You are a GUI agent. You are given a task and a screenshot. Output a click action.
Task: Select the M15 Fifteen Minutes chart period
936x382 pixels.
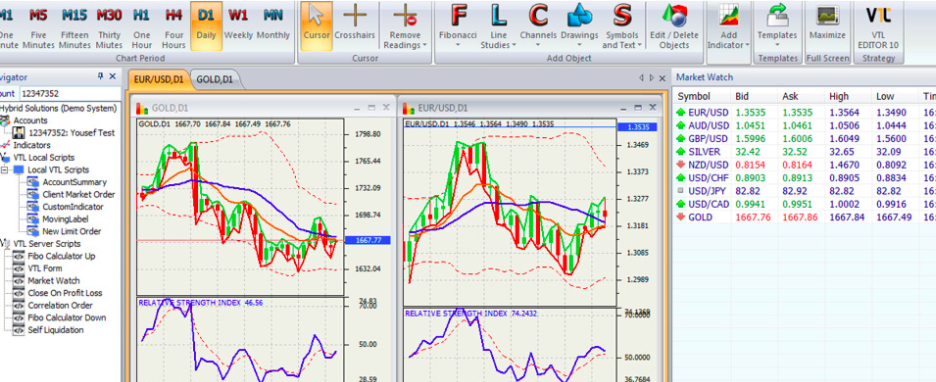74,27
